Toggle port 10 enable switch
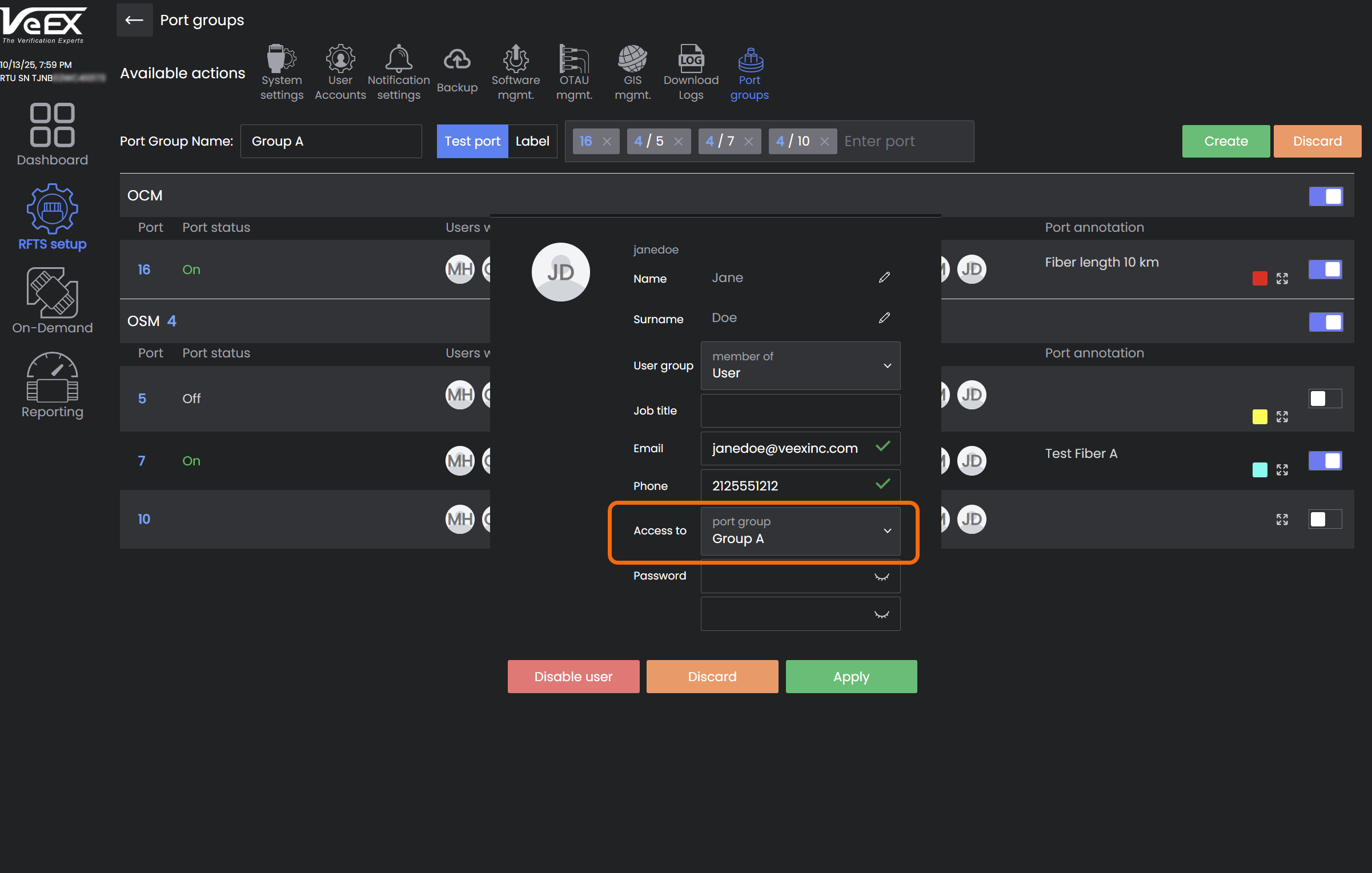The width and height of the screenshot is (1372, 873). coord(1325,520)
